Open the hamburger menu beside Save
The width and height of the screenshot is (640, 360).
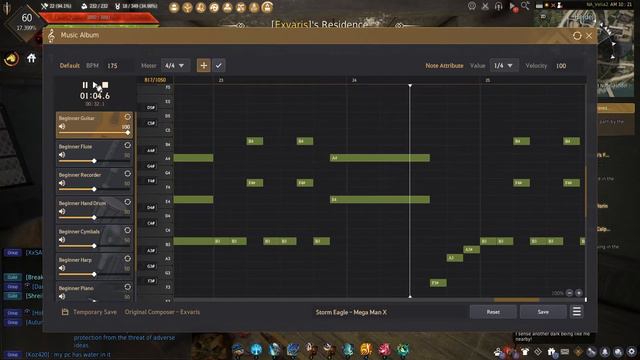(577, 312)
